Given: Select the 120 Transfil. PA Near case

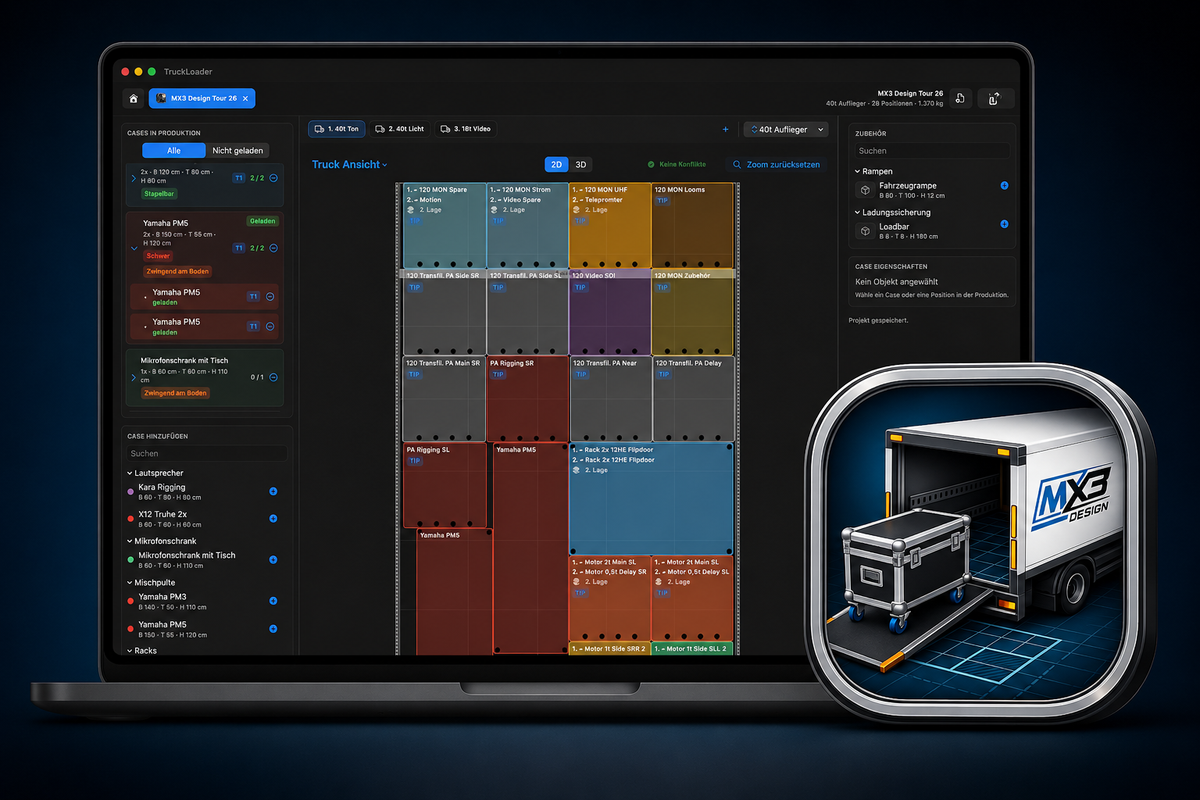Looking at the screenshot, I should coord(610,399).
